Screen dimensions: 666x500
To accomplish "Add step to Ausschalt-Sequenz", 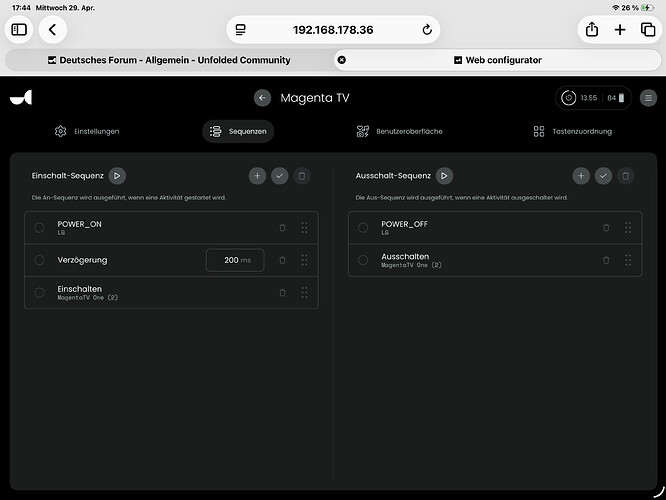I will [581, 175].
